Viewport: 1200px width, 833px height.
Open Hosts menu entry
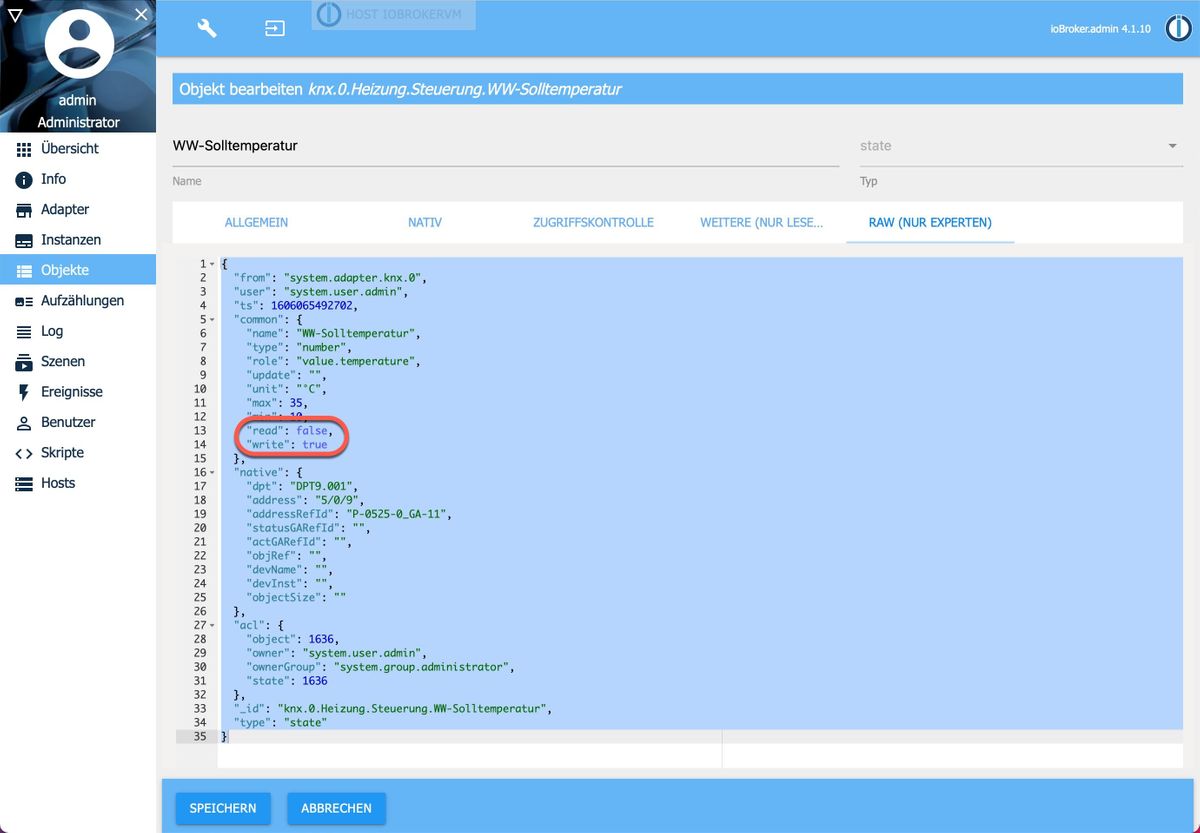point(78,483)
